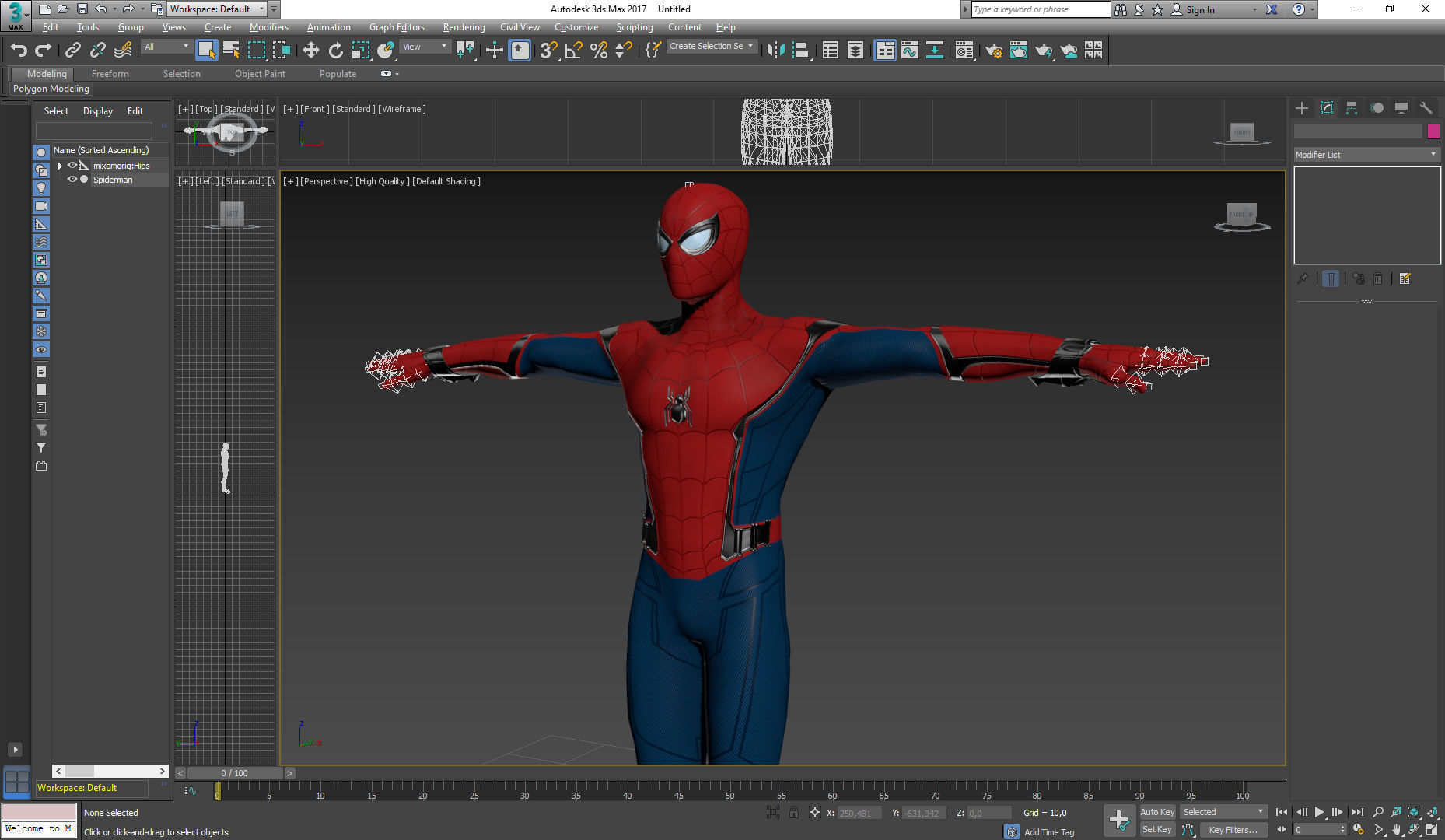The height and width of the screenshot is (840, 1445).
Task: Toggle 3D Snaps button
Action: (548, 51)
